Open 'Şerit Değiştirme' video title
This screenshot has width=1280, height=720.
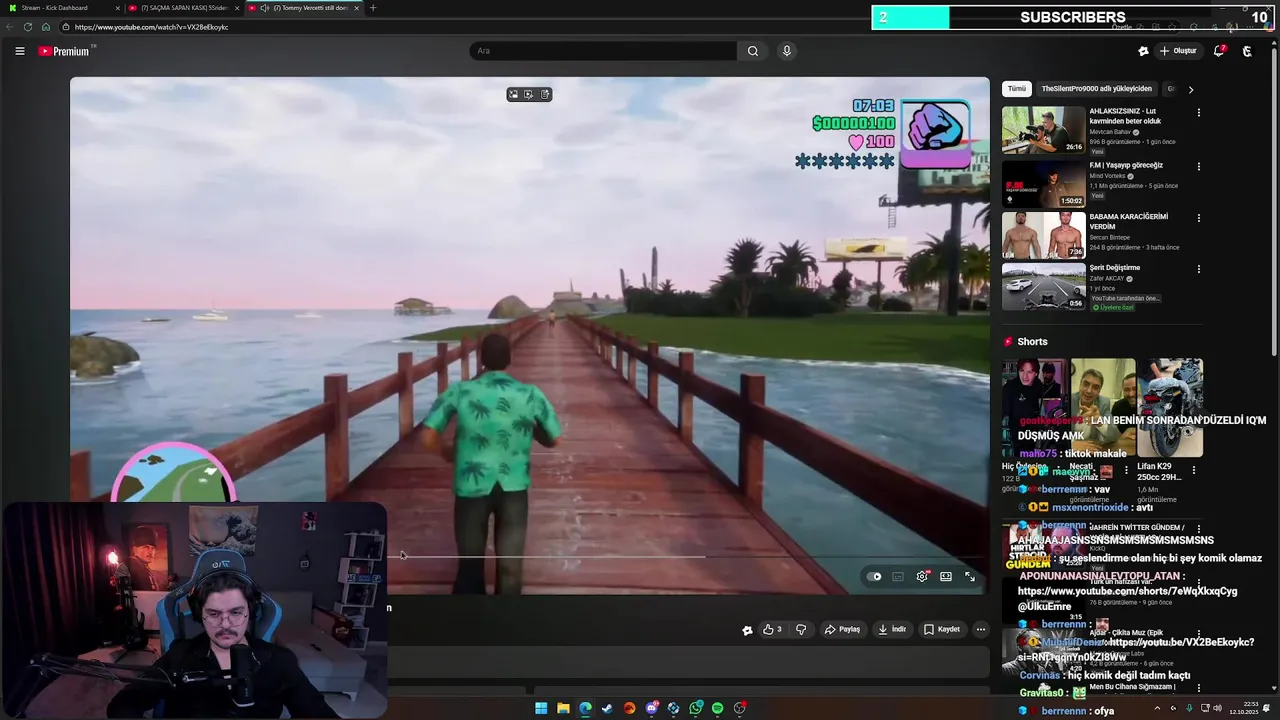click(1115, 268)
